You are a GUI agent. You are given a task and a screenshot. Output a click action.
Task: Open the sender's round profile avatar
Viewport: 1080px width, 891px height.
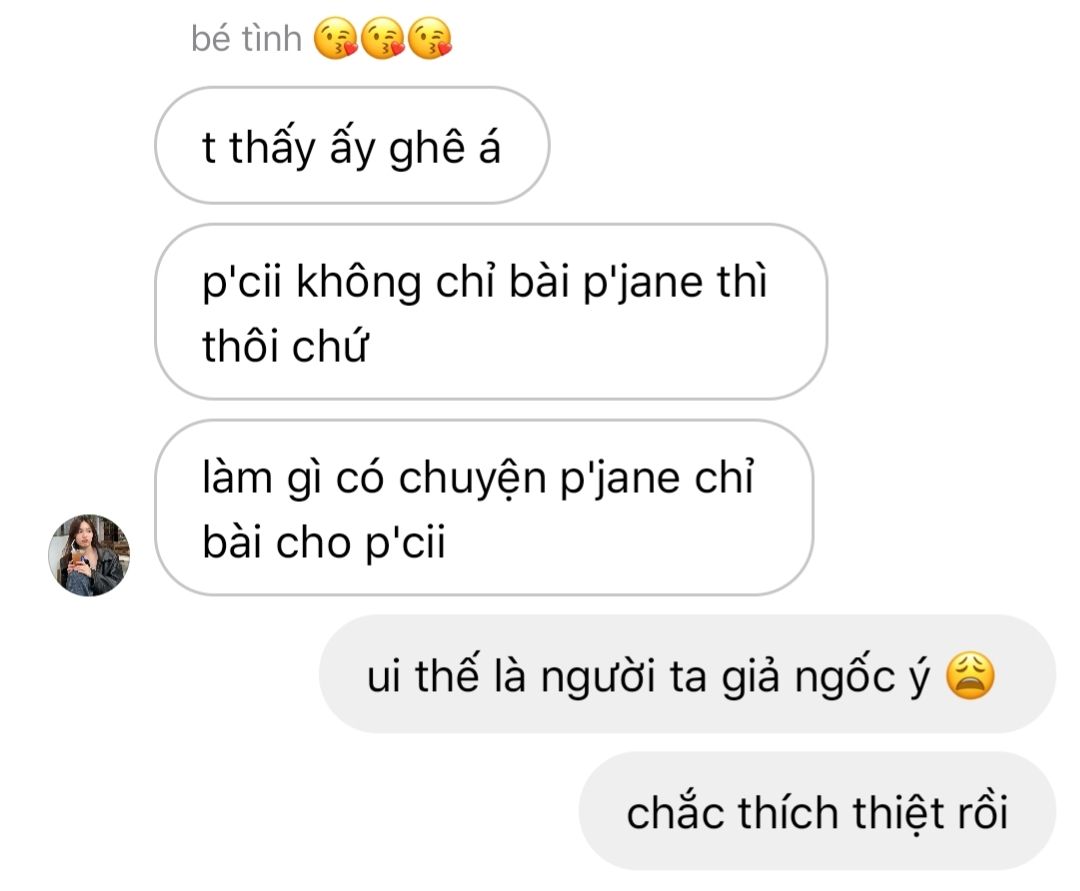(89, 555)
